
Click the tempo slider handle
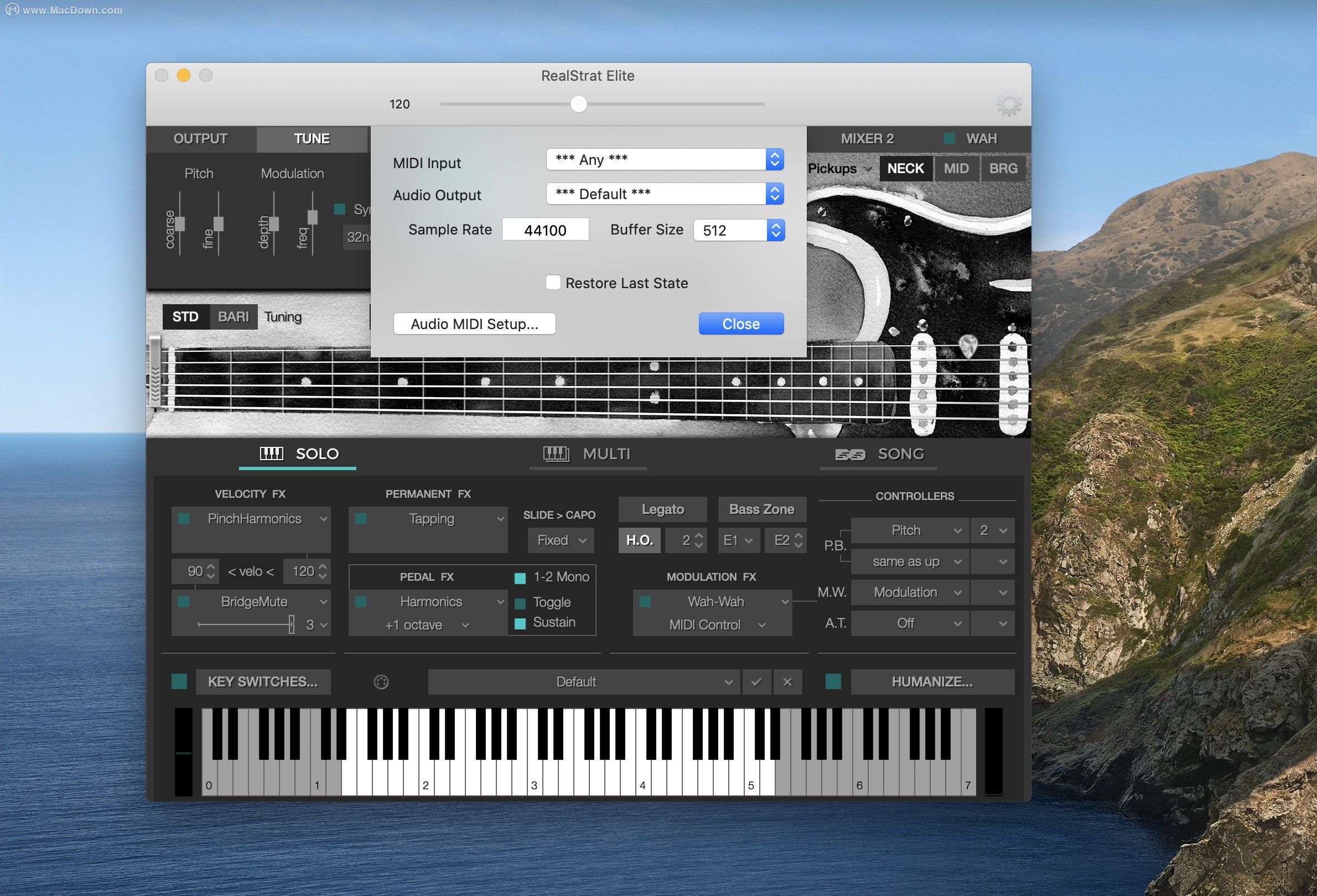click(579, 104)
